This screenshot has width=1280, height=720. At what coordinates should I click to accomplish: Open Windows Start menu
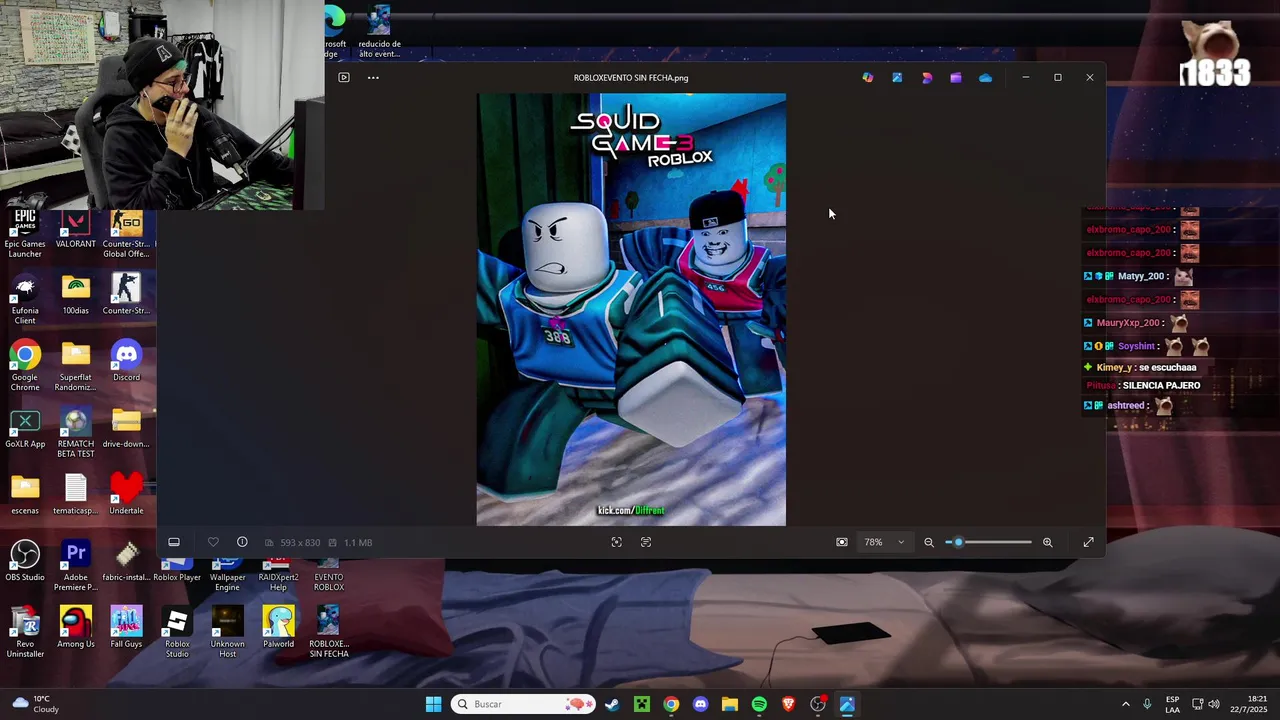click(433, 704)
